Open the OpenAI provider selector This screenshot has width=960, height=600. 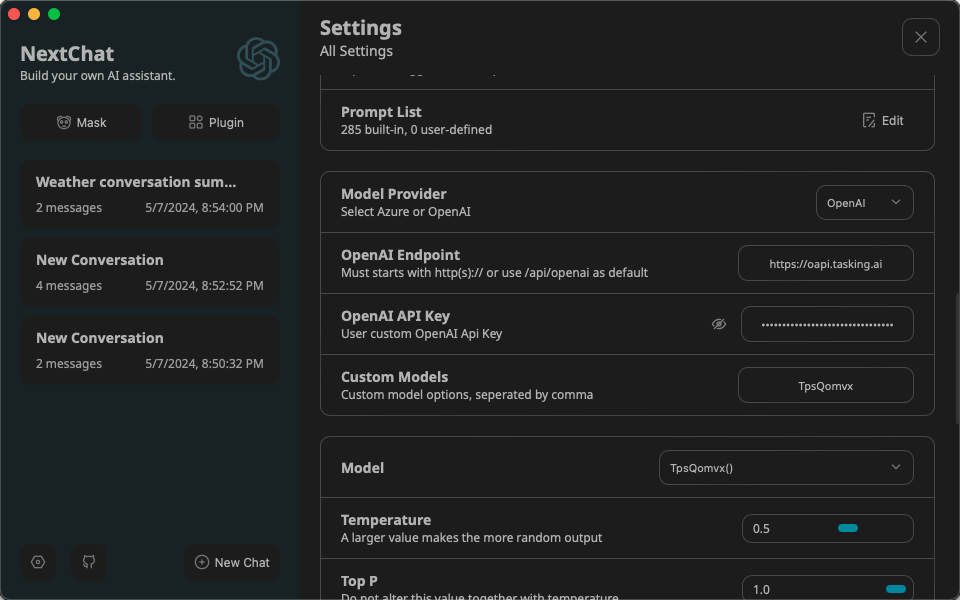click(x=864, y=202)
